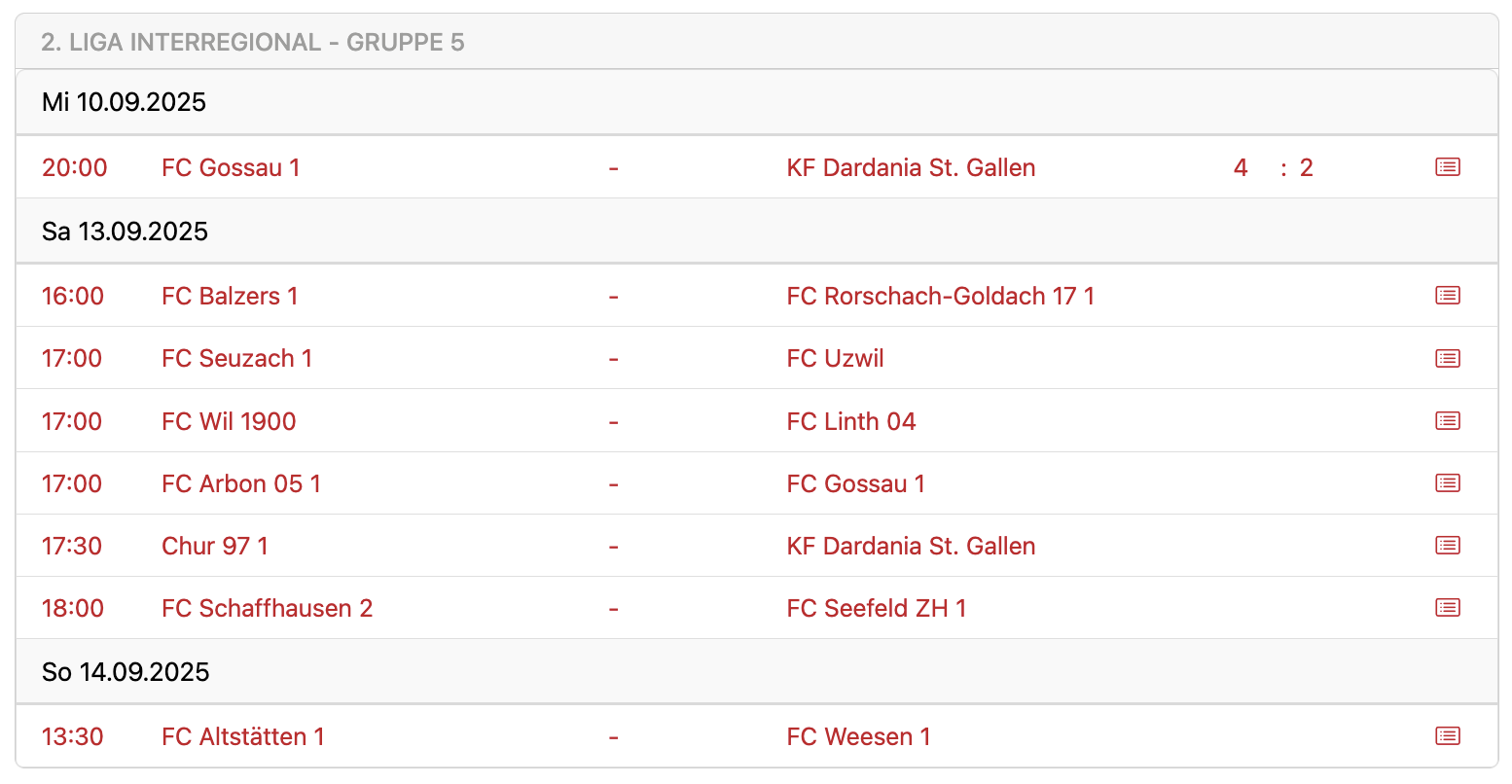This screenshot has height=784, width=1512.
Task: Open details icon for FC Altstätten match
Action: [1447, 736]
